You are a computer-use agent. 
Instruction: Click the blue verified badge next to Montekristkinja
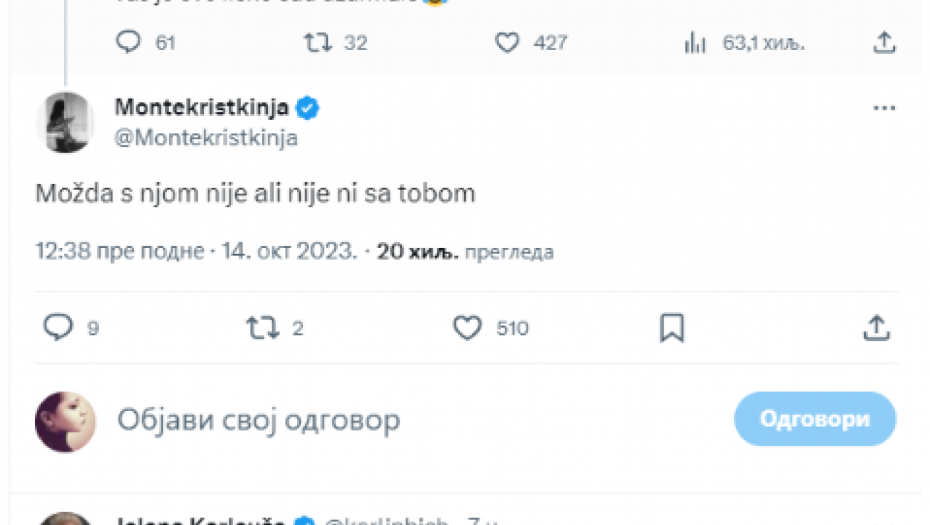click(310, 108)
